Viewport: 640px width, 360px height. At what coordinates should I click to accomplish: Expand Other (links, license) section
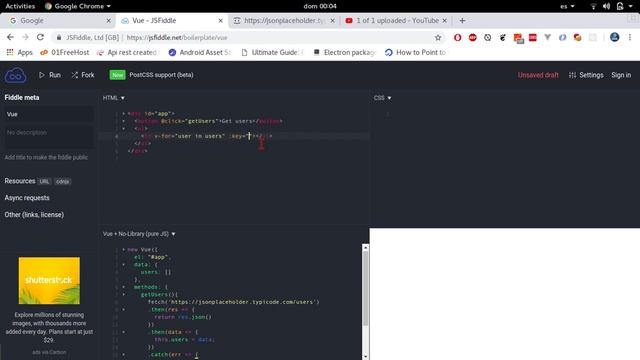34,215
